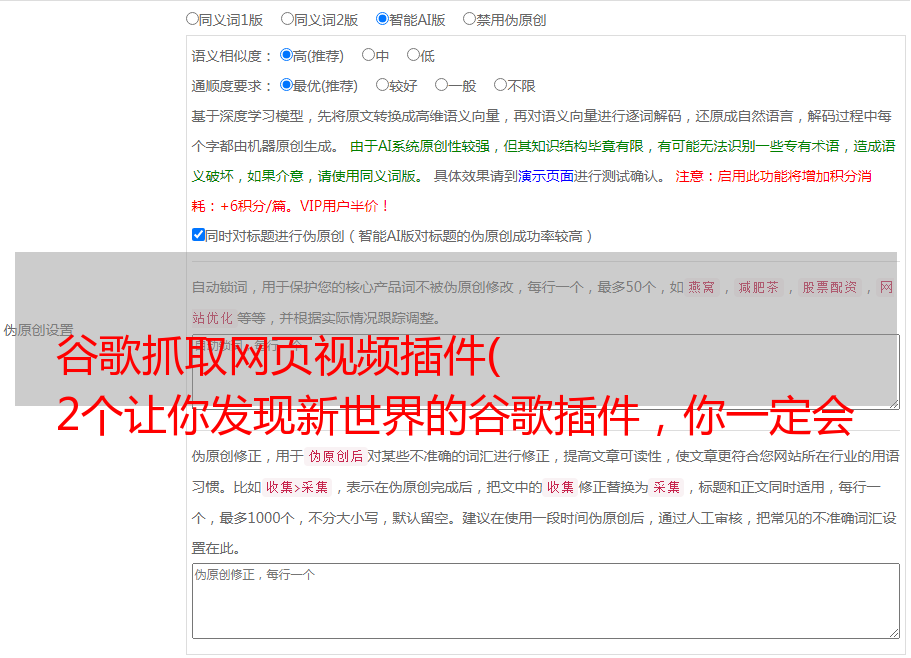This screenshot has height=658, width=911.
Task: Set 通顺度要求 to 一般
Action: [442, 85]
